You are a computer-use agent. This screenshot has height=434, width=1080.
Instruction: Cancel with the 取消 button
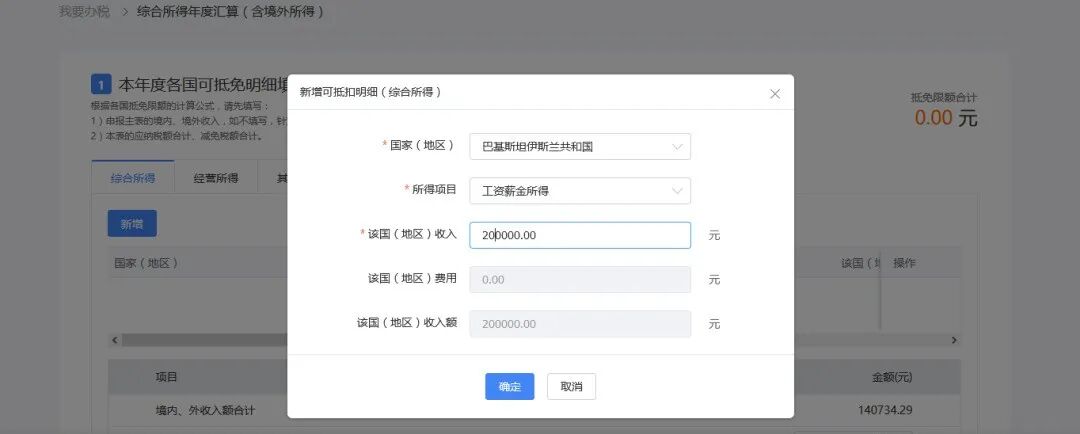[x=572, y=386]
